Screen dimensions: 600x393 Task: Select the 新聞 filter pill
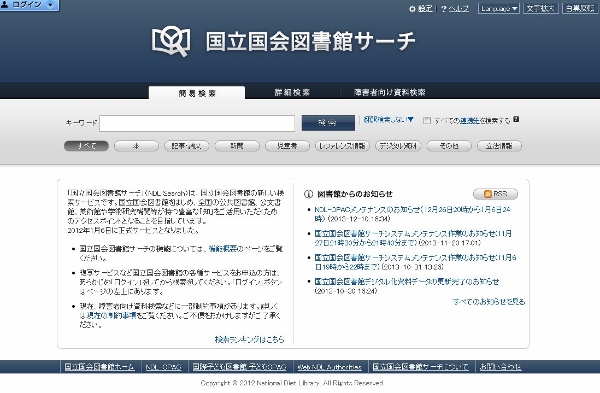(x=237, y=146)
